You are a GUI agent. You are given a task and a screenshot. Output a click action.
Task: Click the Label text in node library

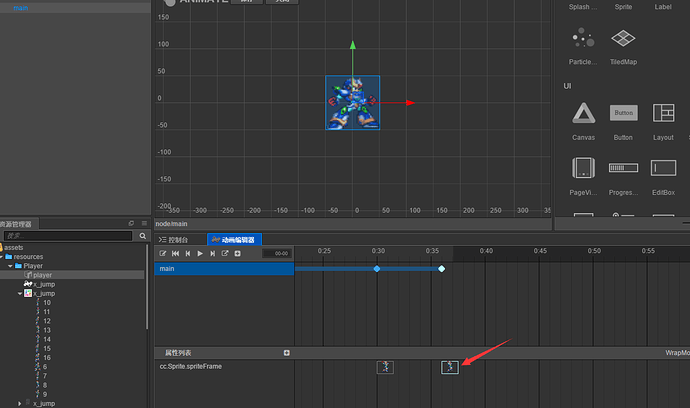663,7
